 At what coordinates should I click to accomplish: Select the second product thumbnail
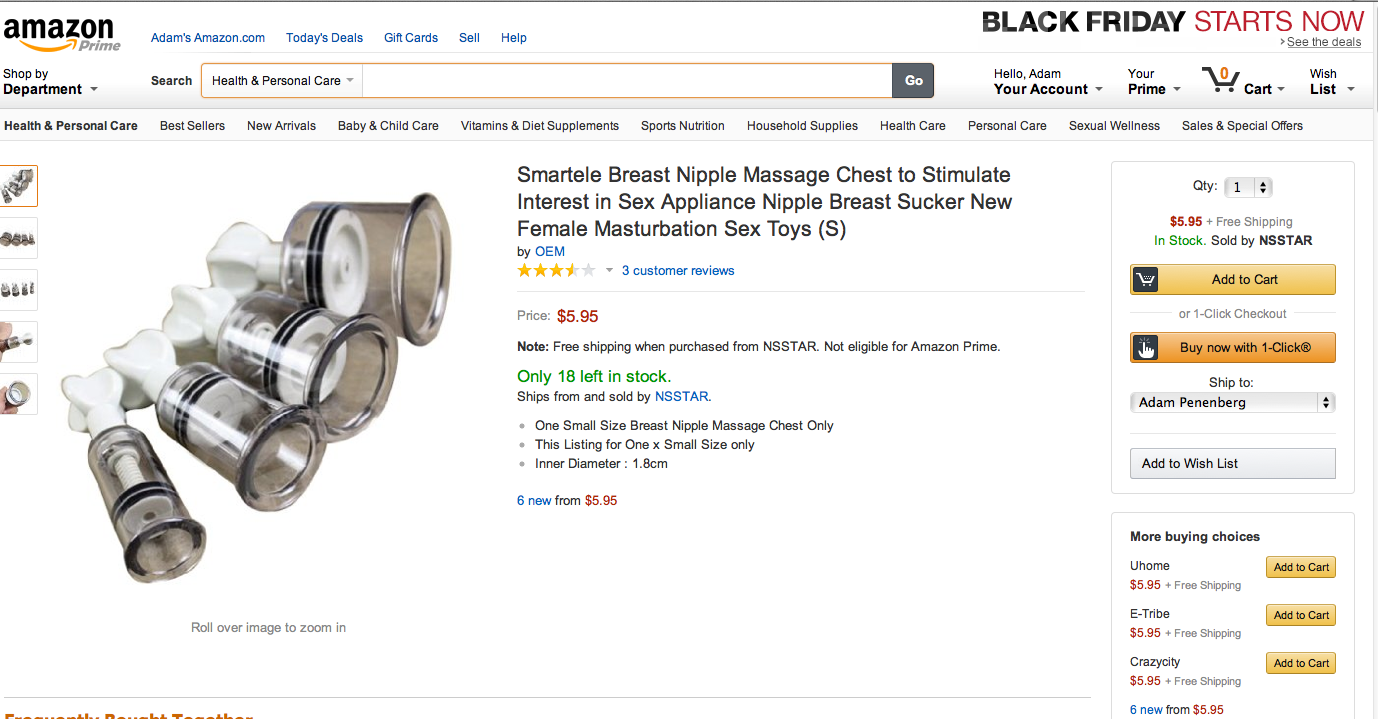(18, 238)
